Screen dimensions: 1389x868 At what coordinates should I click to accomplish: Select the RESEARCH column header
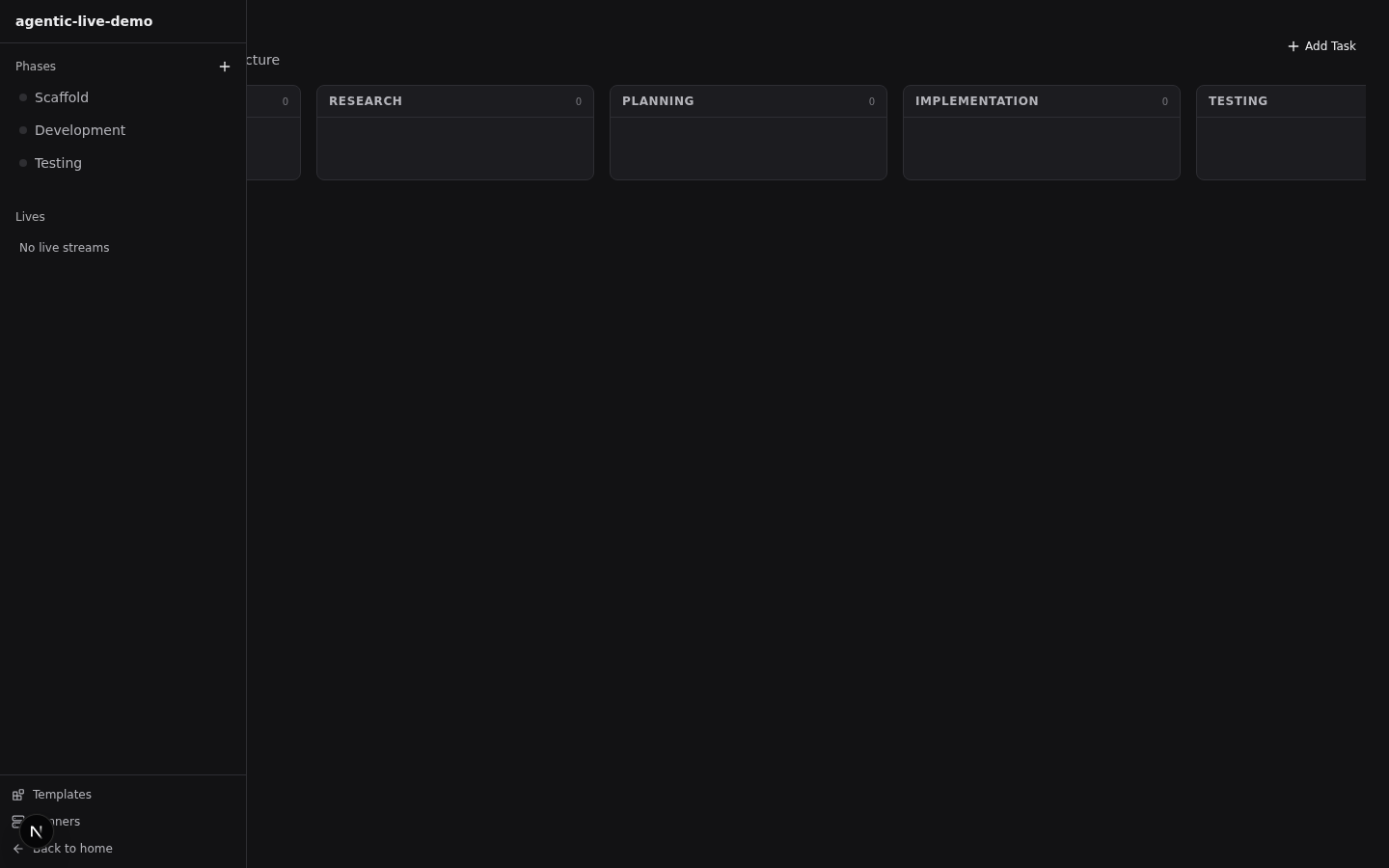(455, 101)
